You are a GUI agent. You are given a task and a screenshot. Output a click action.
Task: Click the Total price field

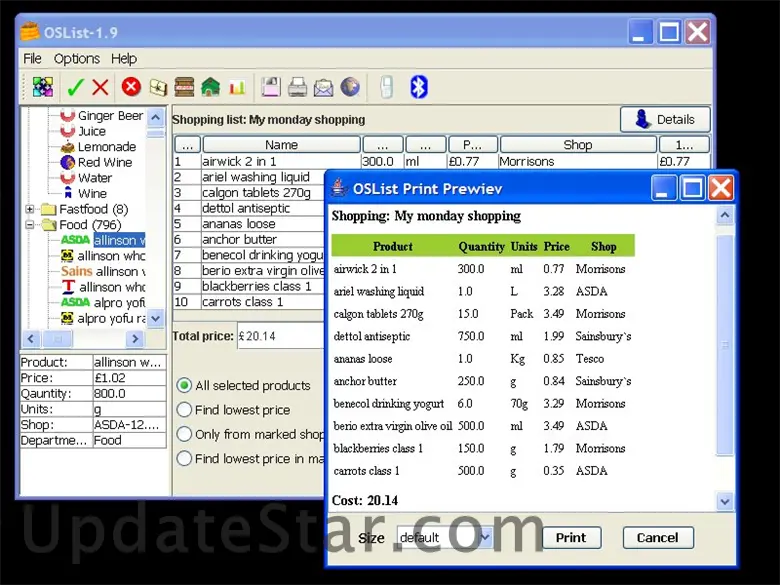click(281, 336)
